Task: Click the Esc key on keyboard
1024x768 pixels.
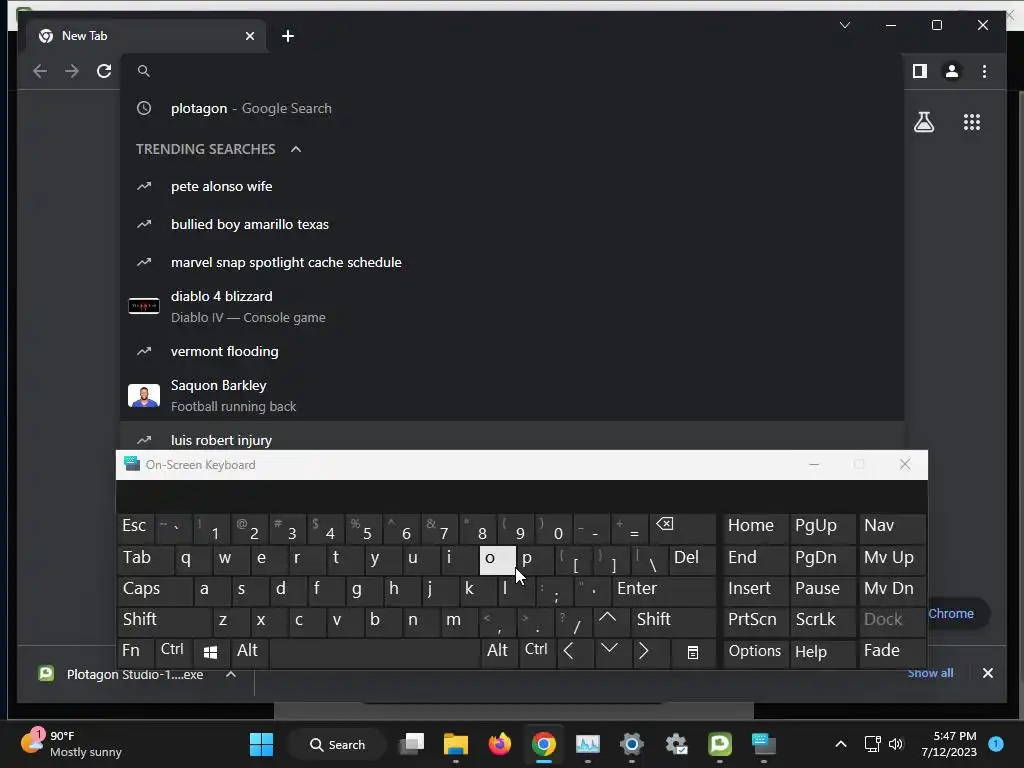Action: (x=136, y=527)
